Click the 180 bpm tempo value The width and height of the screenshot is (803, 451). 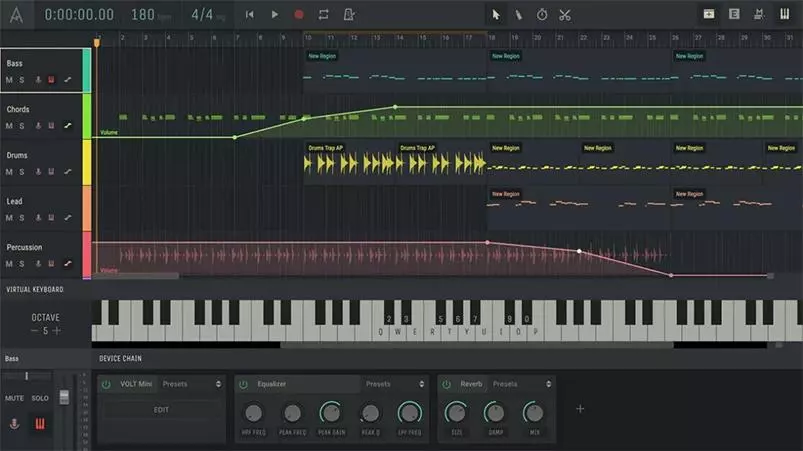(143, 15)
